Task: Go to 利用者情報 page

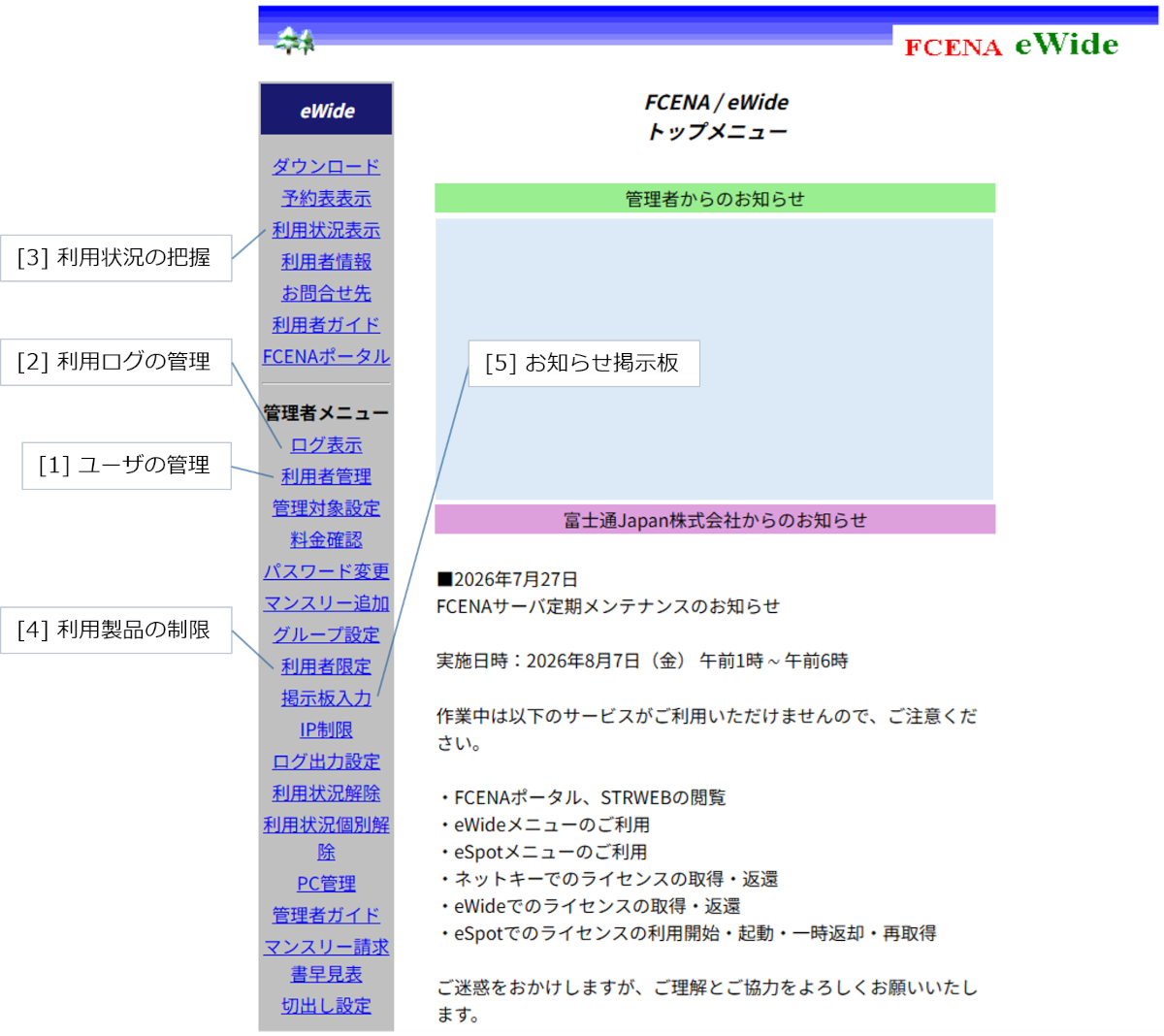Action: point(326,262)
